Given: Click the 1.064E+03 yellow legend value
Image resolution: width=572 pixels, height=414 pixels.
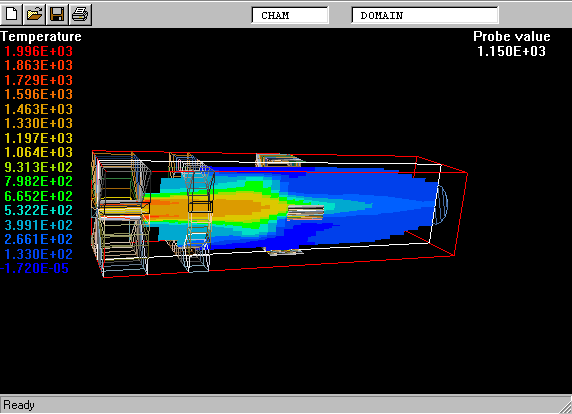Looking at the screenshot, I should click(38, 152).
